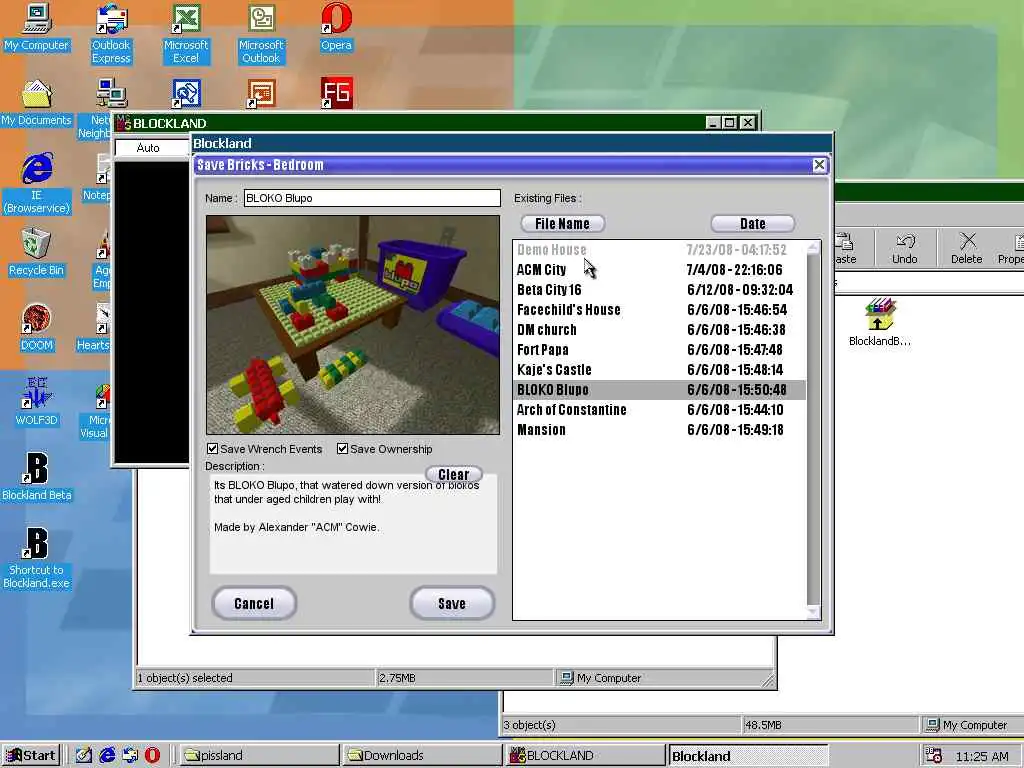The height and width of the screenshot is (768, 1024).
Task: Maximize the BLOCKLAND console window
Action: [x=730, y=123]
